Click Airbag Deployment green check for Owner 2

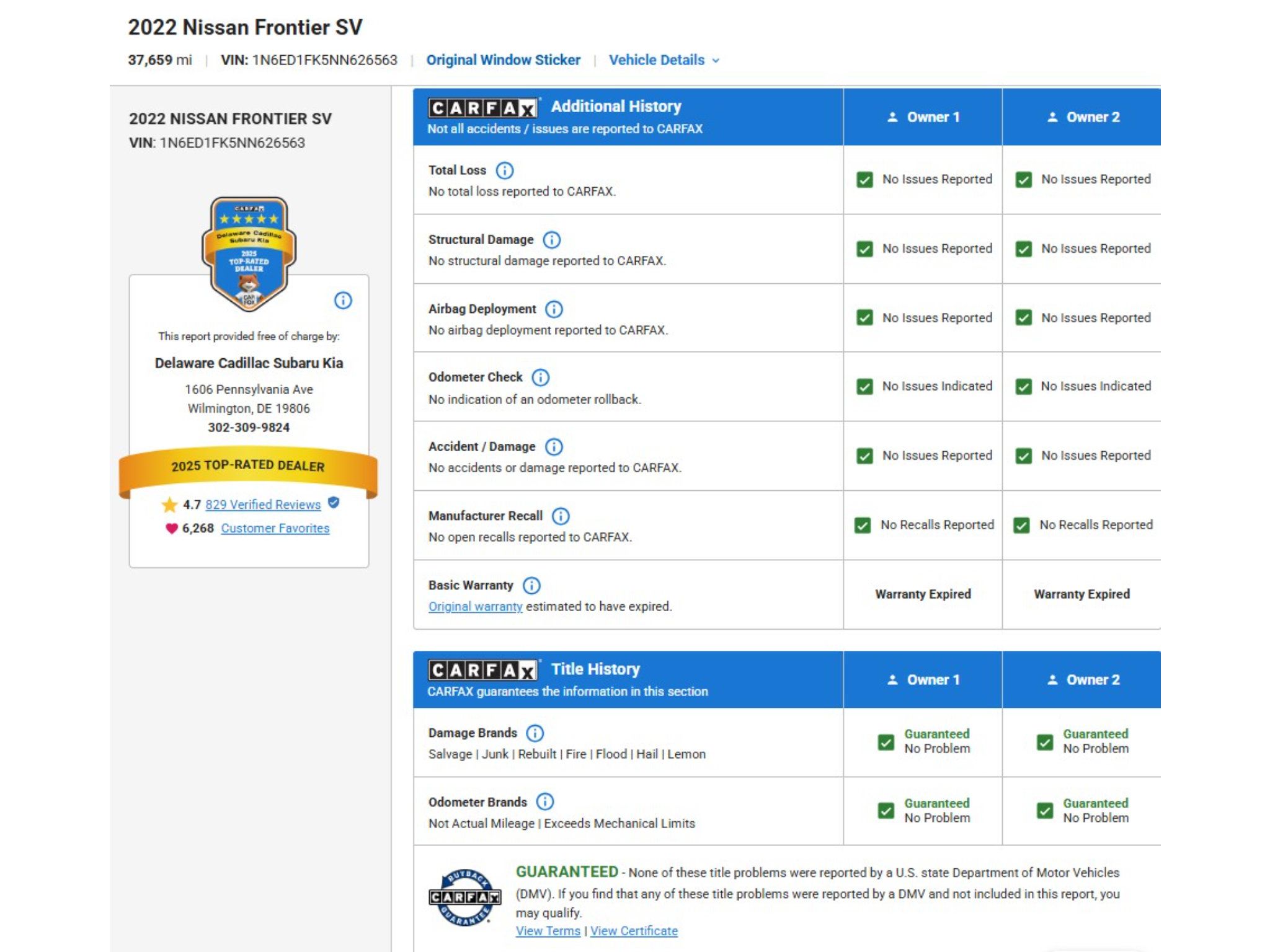point(1024,318)
